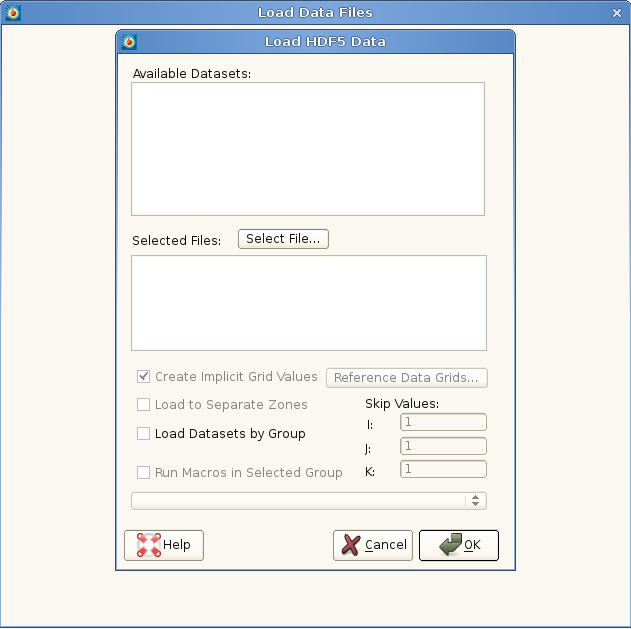Open Reference Data Grids... dialog
The image size is (631, 629).
coord(407,378)
